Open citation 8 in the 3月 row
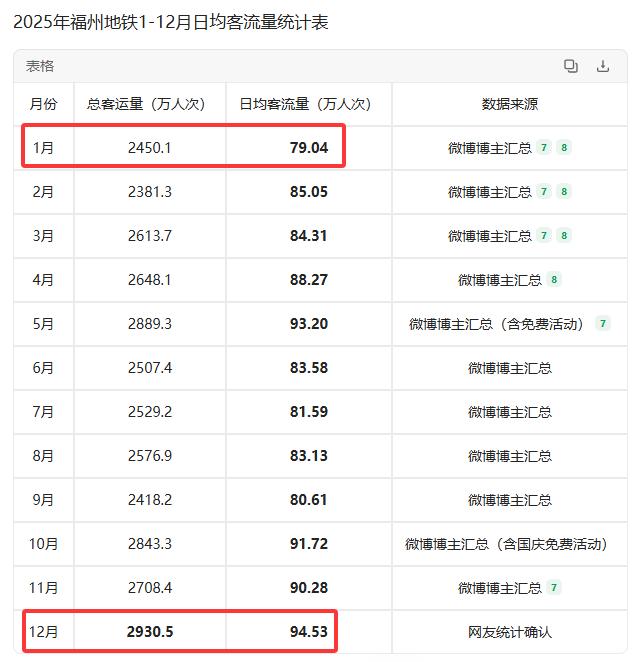 pos(564,235)
